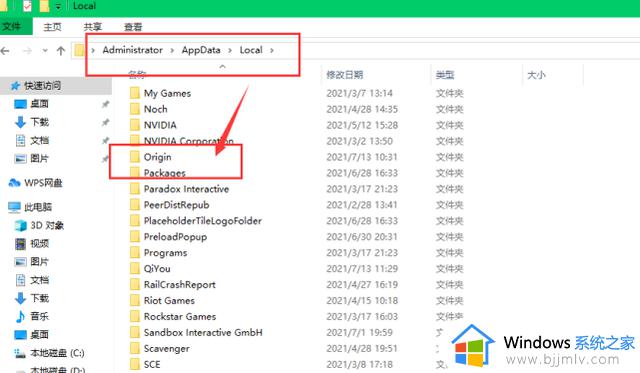The height and width of the screenshot is (373, 640).
Task: Click the date 2021/5/12 15:28
Action: pyautogui.click(x=362, y=125)
